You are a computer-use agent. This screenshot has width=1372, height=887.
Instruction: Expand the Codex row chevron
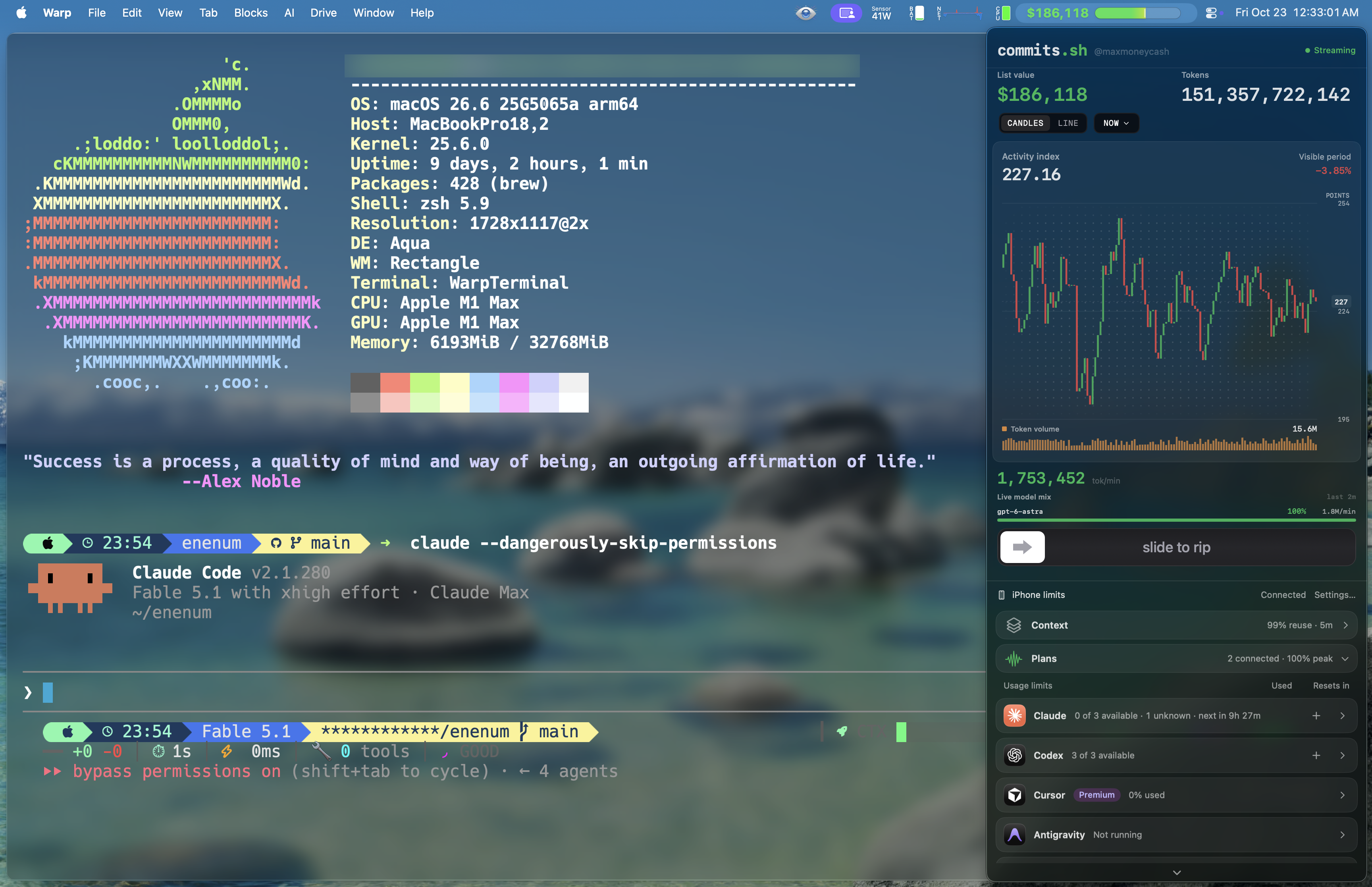coord(1342,756)
